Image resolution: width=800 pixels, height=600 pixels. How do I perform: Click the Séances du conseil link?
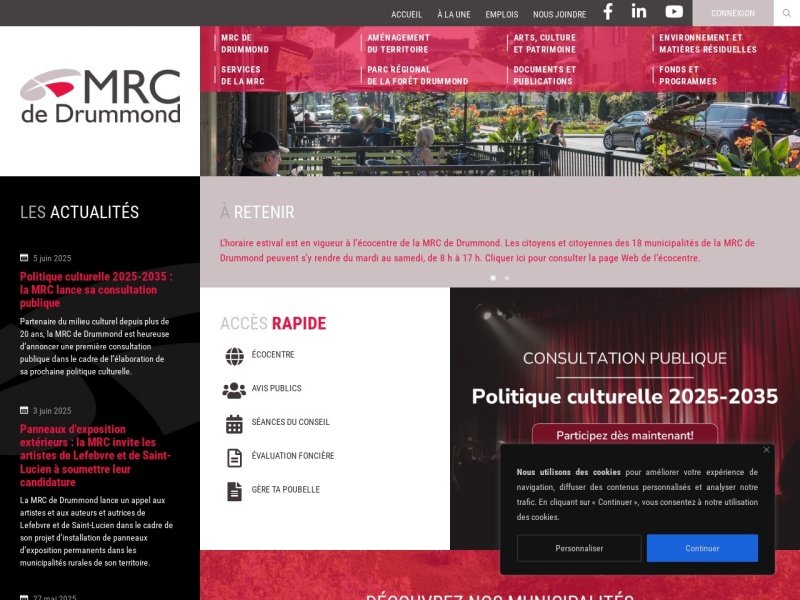[x=290, y=421]
